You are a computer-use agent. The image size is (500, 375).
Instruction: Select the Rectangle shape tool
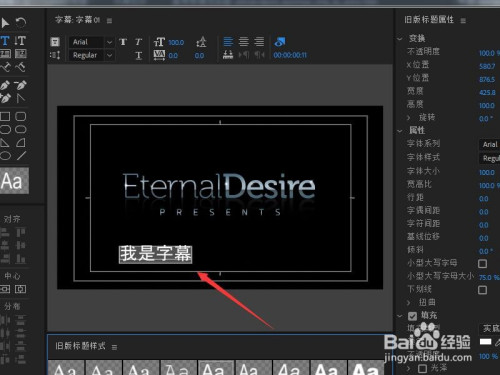coord(5,116)
